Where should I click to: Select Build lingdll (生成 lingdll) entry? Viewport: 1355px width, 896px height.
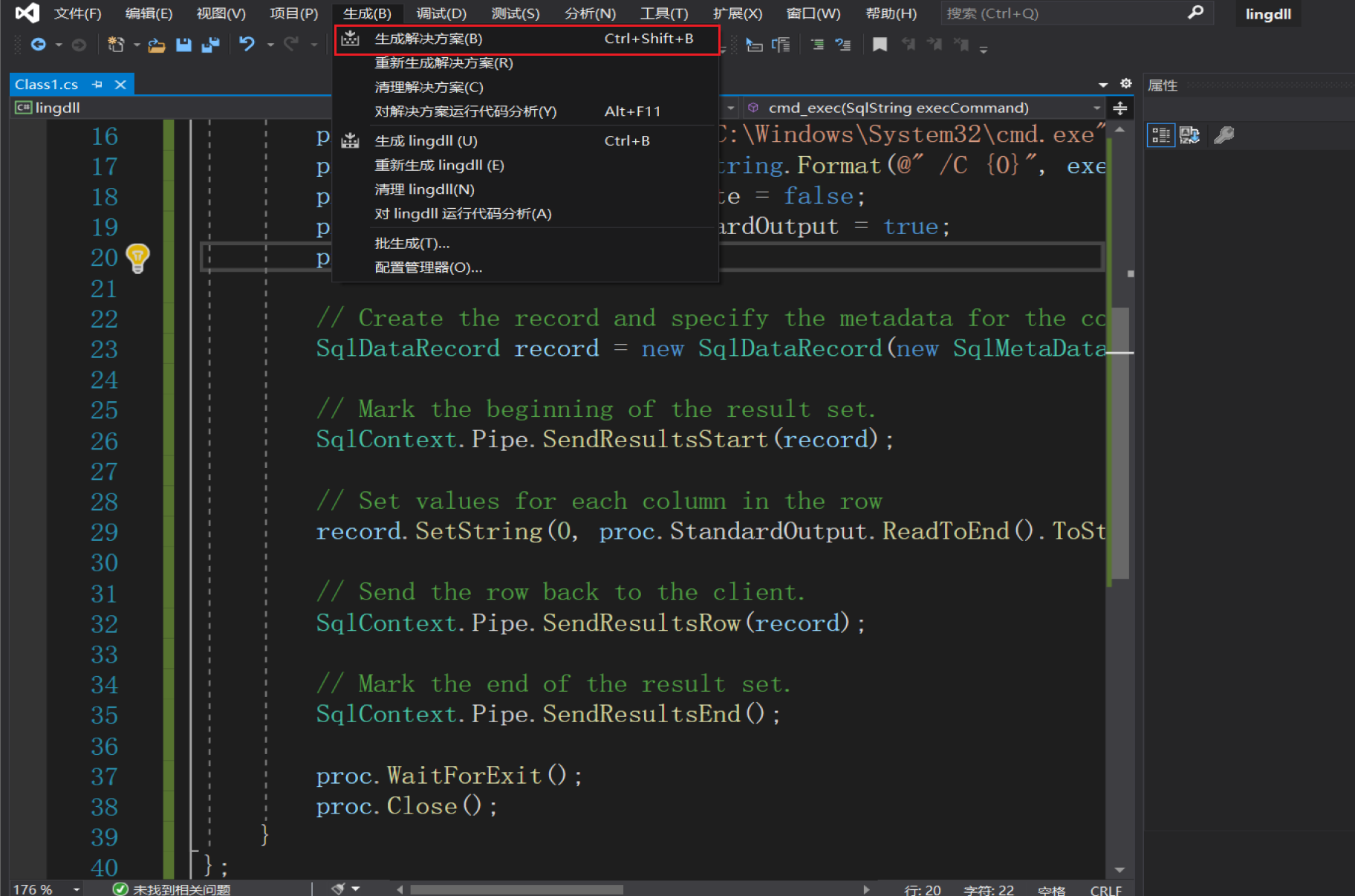pos(526,141)
